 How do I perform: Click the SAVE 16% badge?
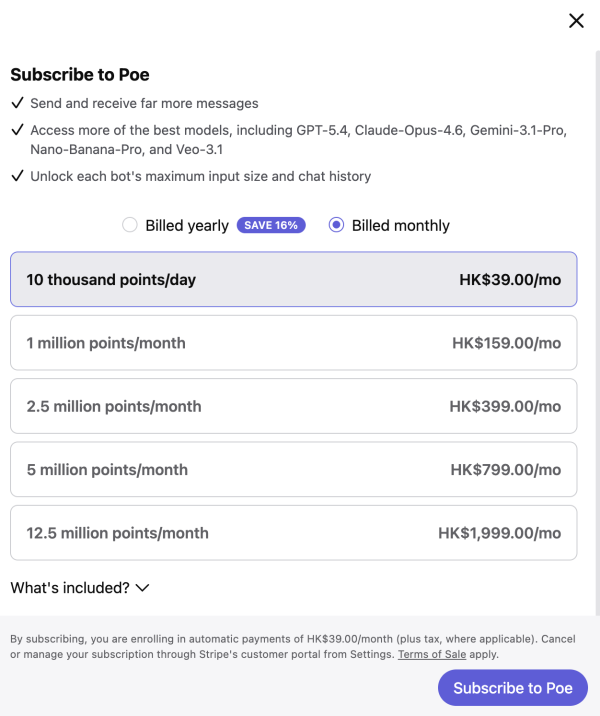(271, 225)
